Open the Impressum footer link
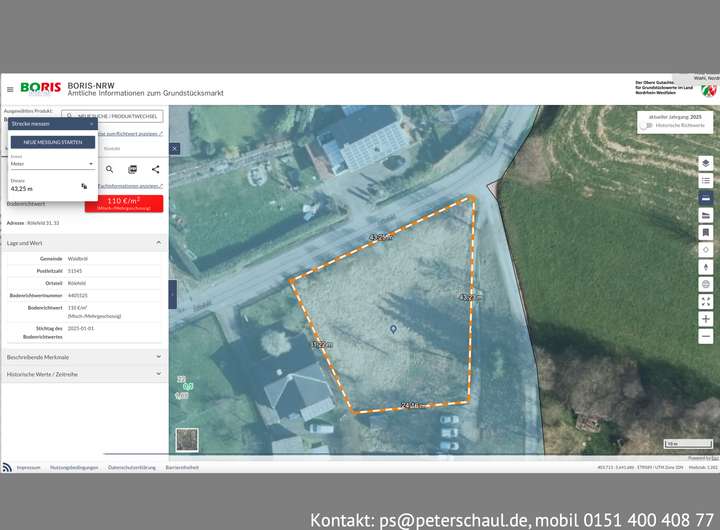 (28, 467)
